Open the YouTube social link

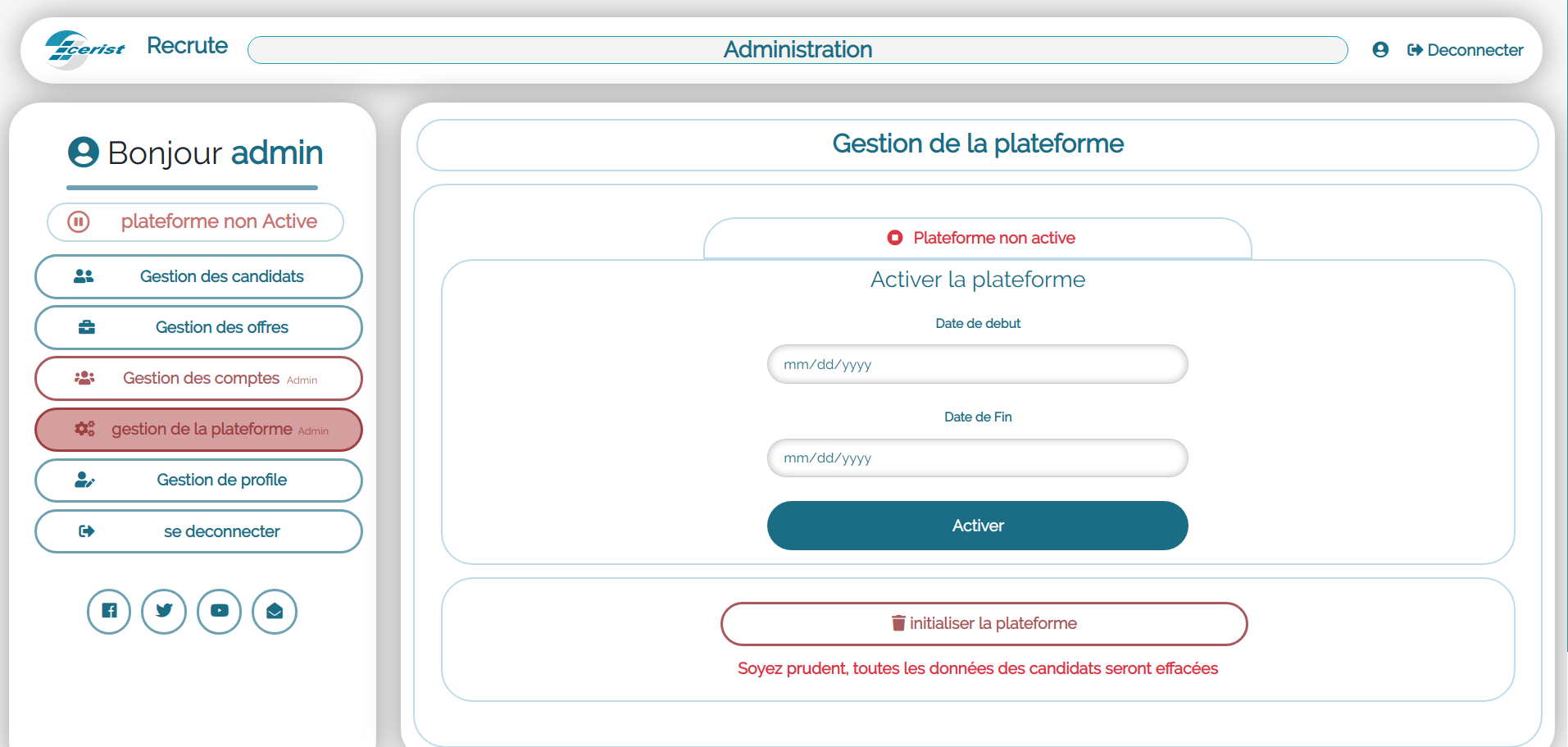pos(220,612)
